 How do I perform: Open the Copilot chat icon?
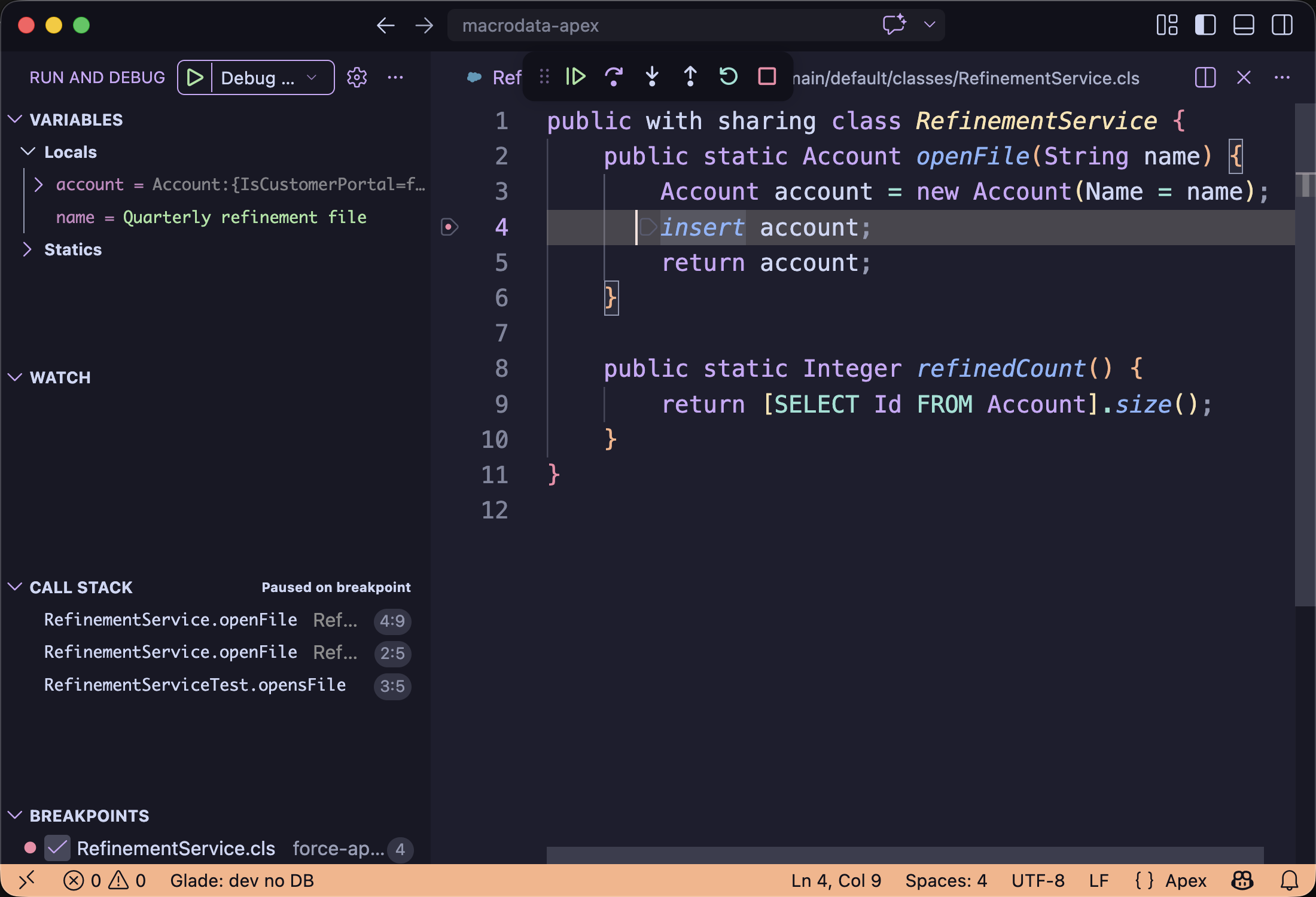tap(895, 25)
